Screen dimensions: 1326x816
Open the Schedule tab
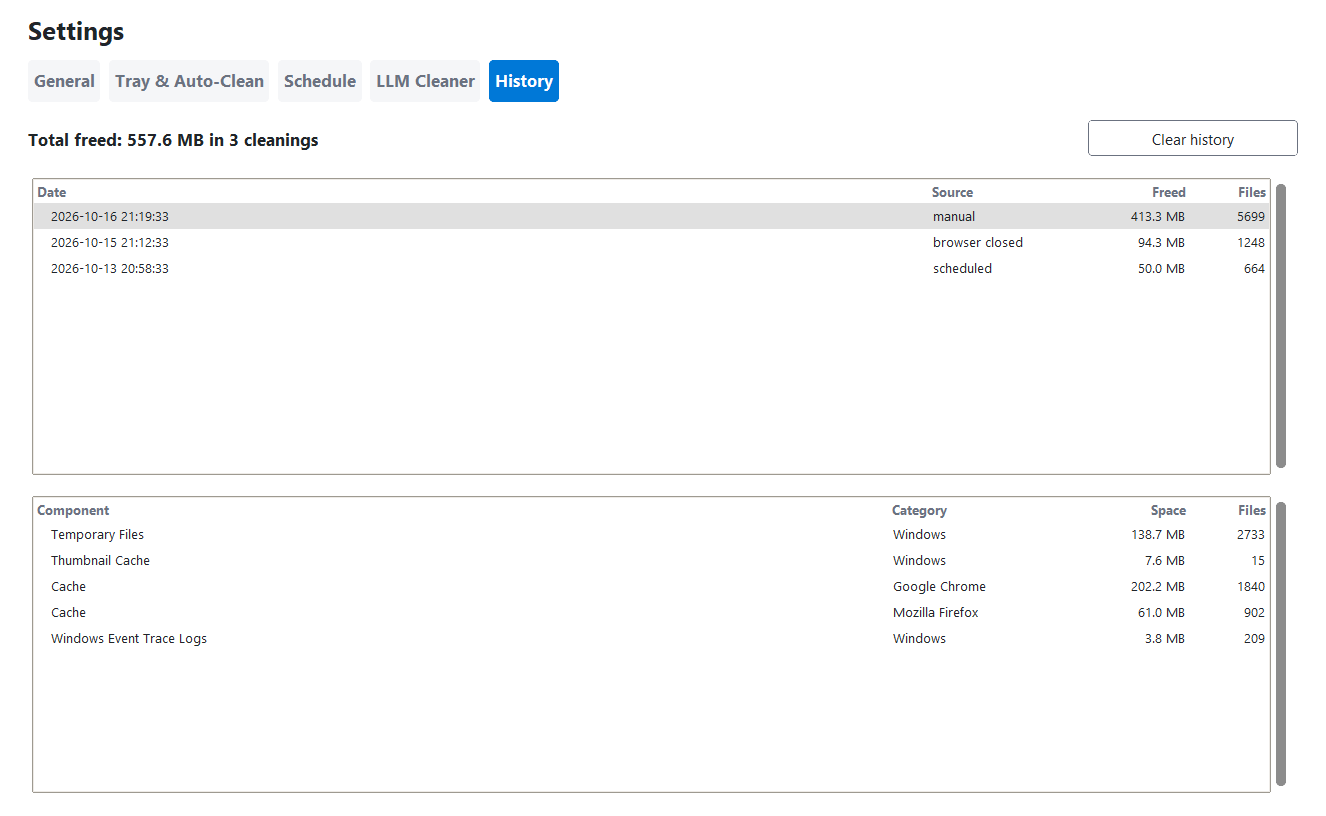click(320, 81)
